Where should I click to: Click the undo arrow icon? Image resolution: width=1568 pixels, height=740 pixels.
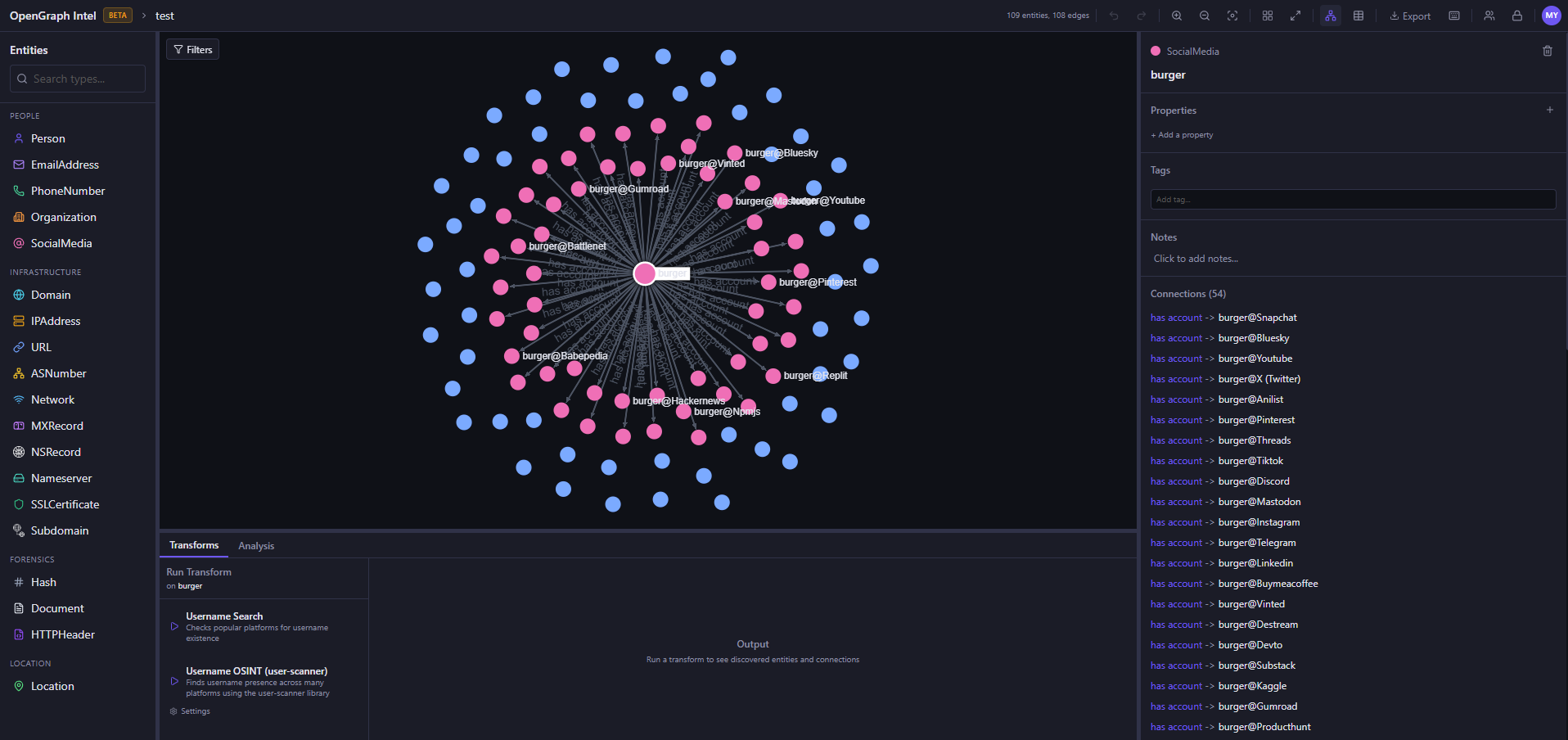(1114, 16)
